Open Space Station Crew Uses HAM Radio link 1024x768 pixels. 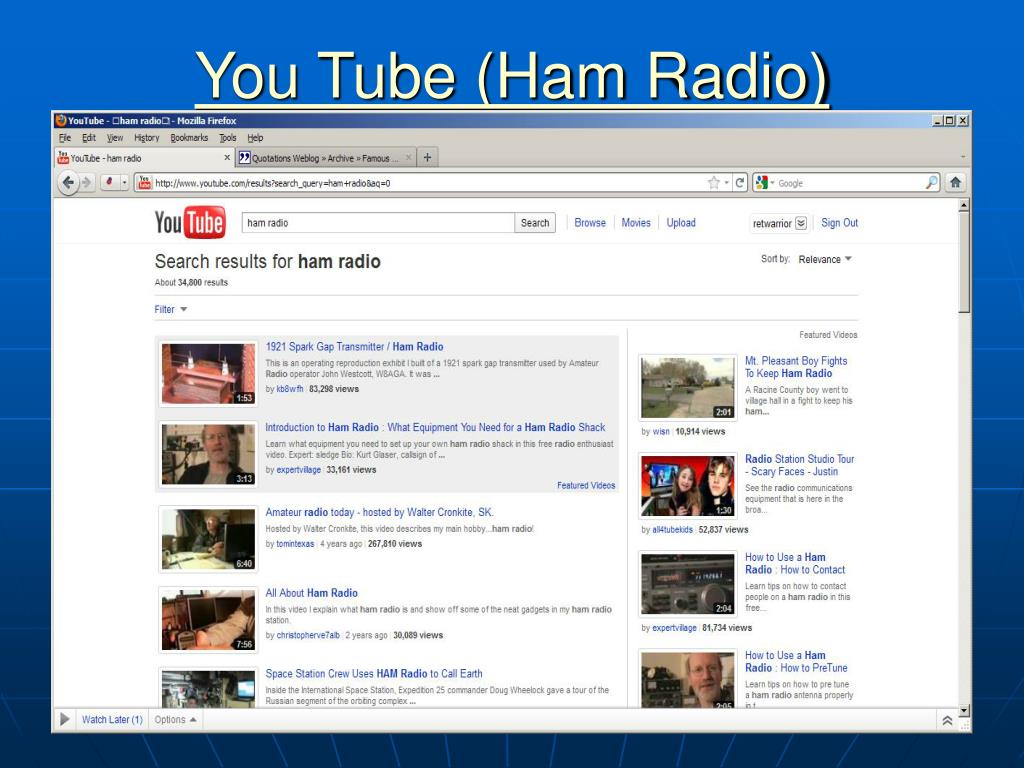pyautogui.click(x=374, y=673)
